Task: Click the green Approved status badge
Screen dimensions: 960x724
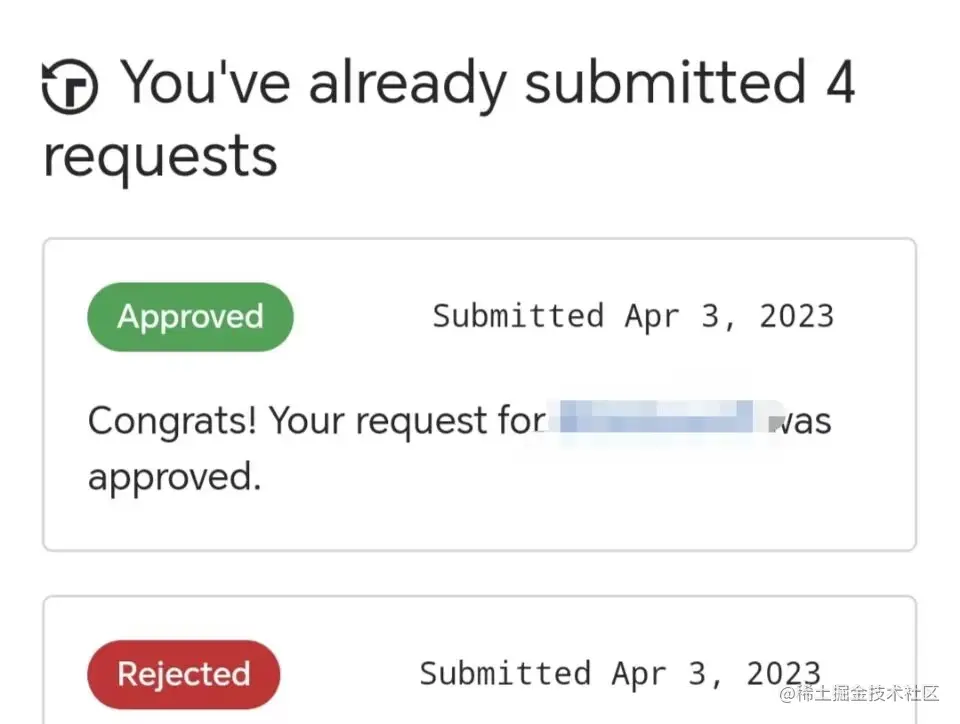Action: [x=190, y=317]
